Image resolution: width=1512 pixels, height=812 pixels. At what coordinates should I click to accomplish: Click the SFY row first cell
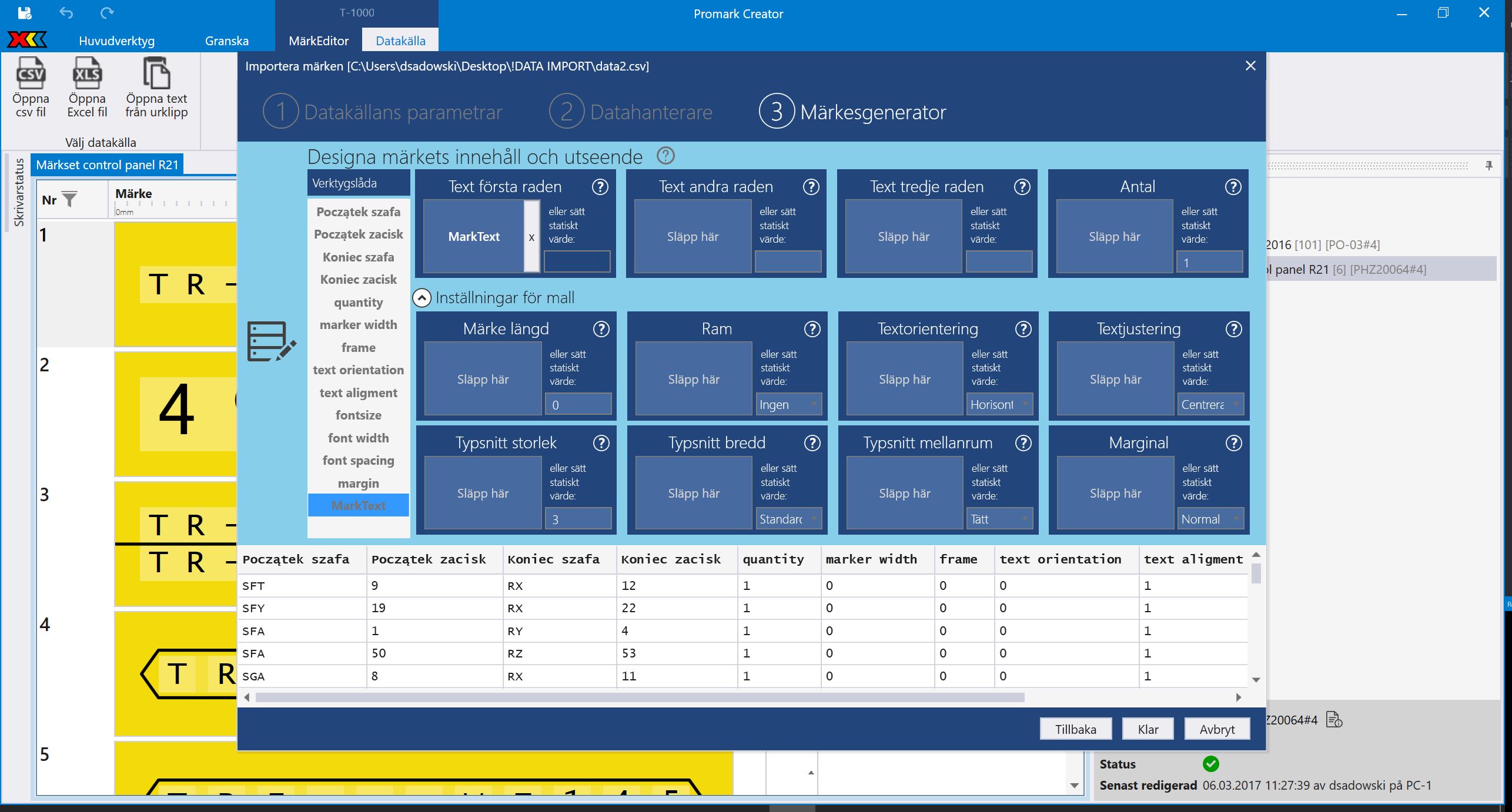point(302,608)
